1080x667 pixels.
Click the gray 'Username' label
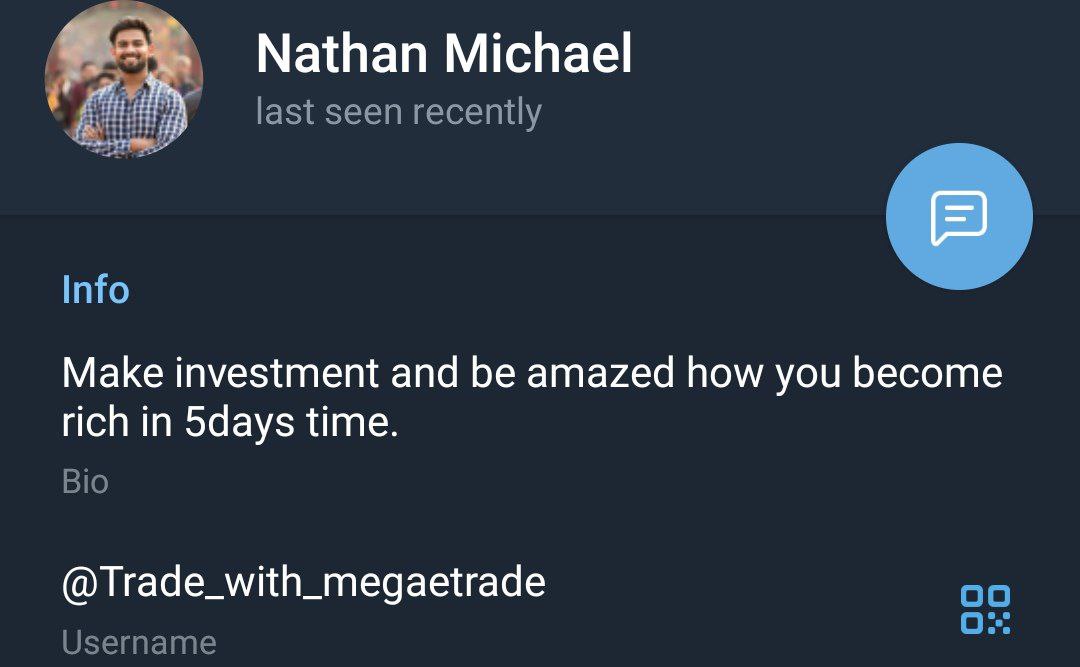coord(139,643)
